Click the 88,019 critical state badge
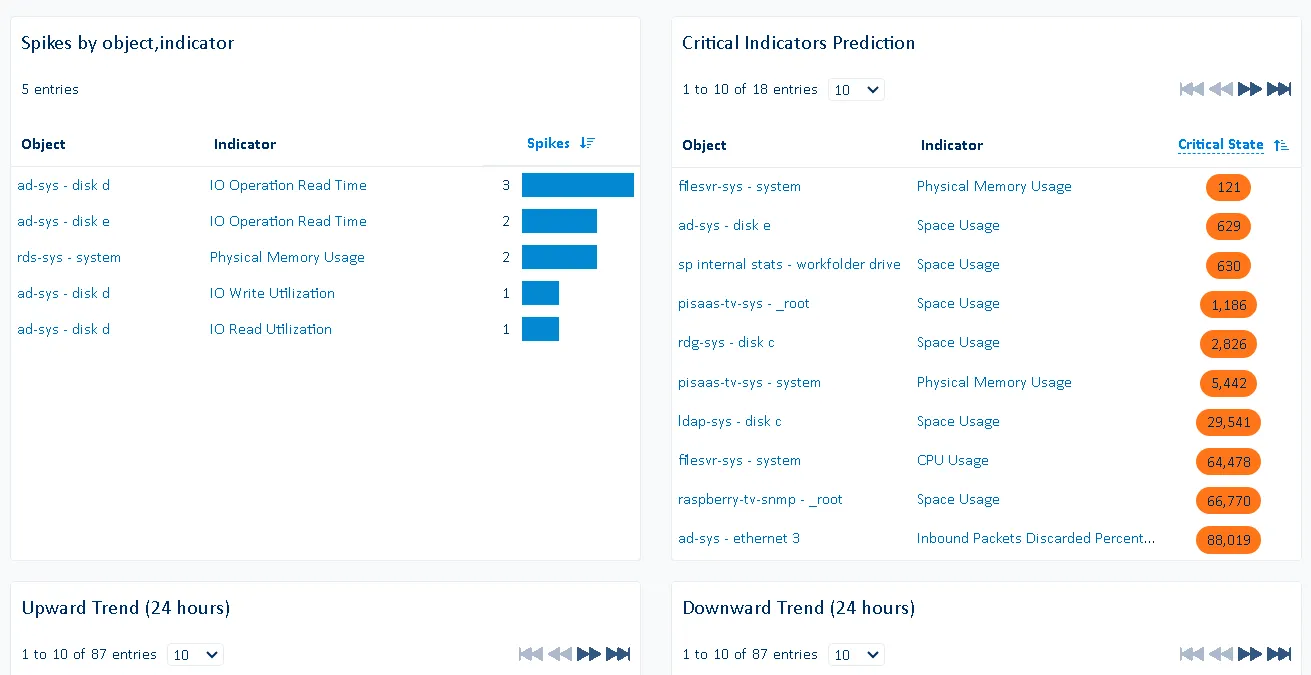1311x675 pixels. pos(1228,539)
